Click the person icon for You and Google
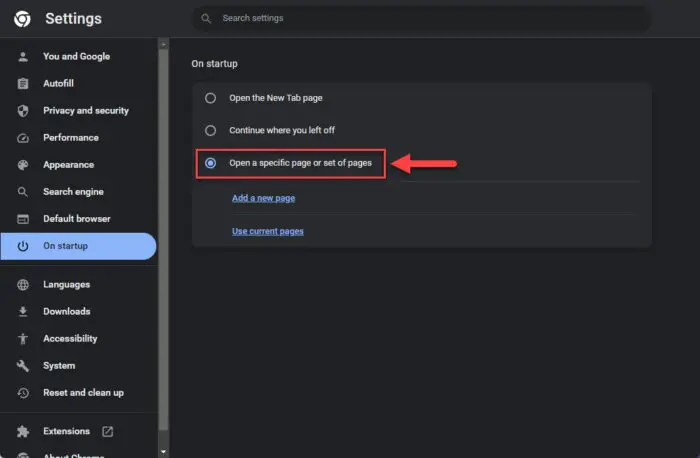 [x=23, y=57]
